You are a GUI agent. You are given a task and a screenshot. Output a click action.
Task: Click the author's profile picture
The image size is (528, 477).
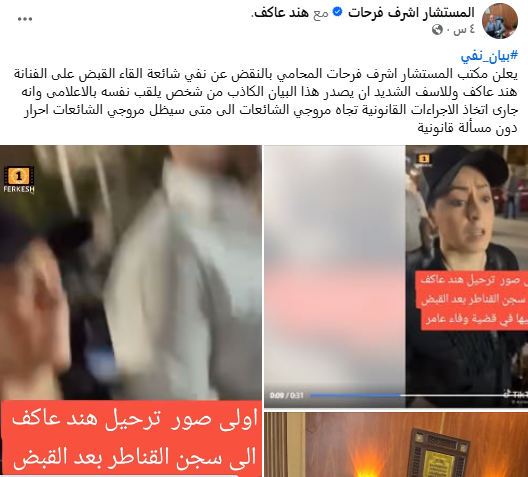500,21
